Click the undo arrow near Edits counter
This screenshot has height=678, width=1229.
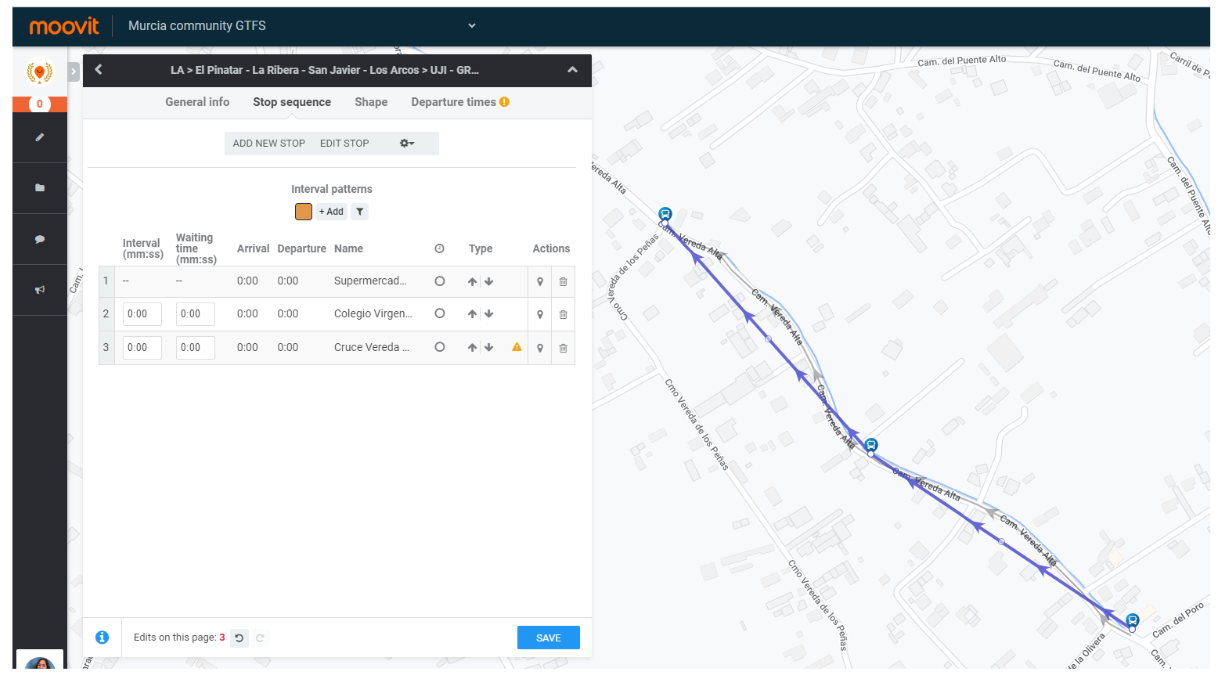[239, 637]
